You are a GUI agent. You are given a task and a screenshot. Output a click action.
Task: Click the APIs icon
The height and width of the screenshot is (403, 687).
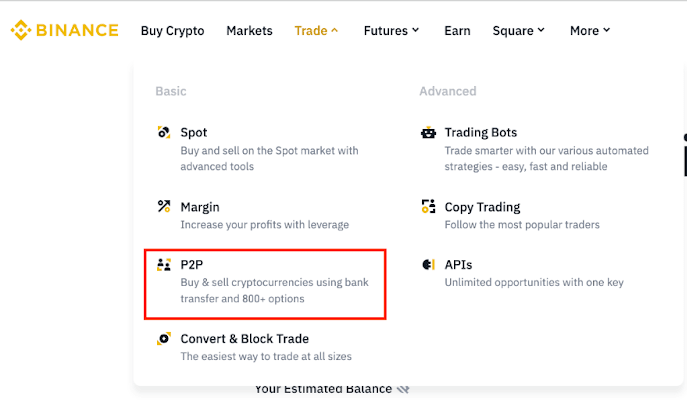coord(428,265)
